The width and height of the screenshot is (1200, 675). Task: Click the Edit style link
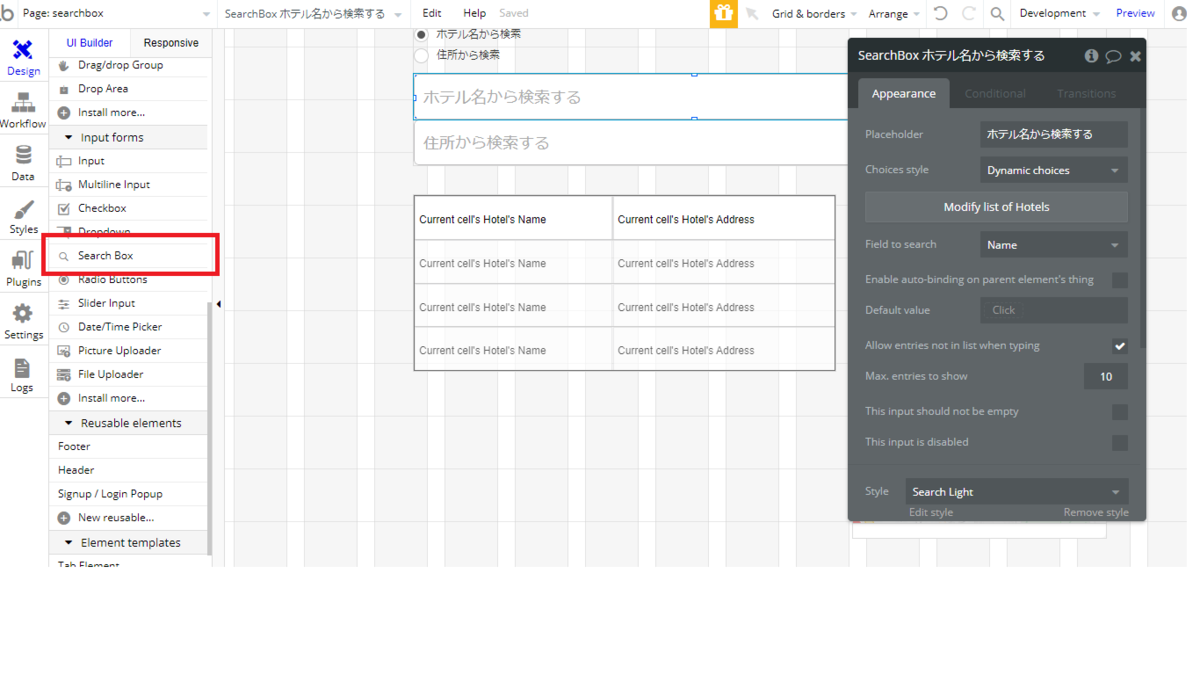pos(931,513)
